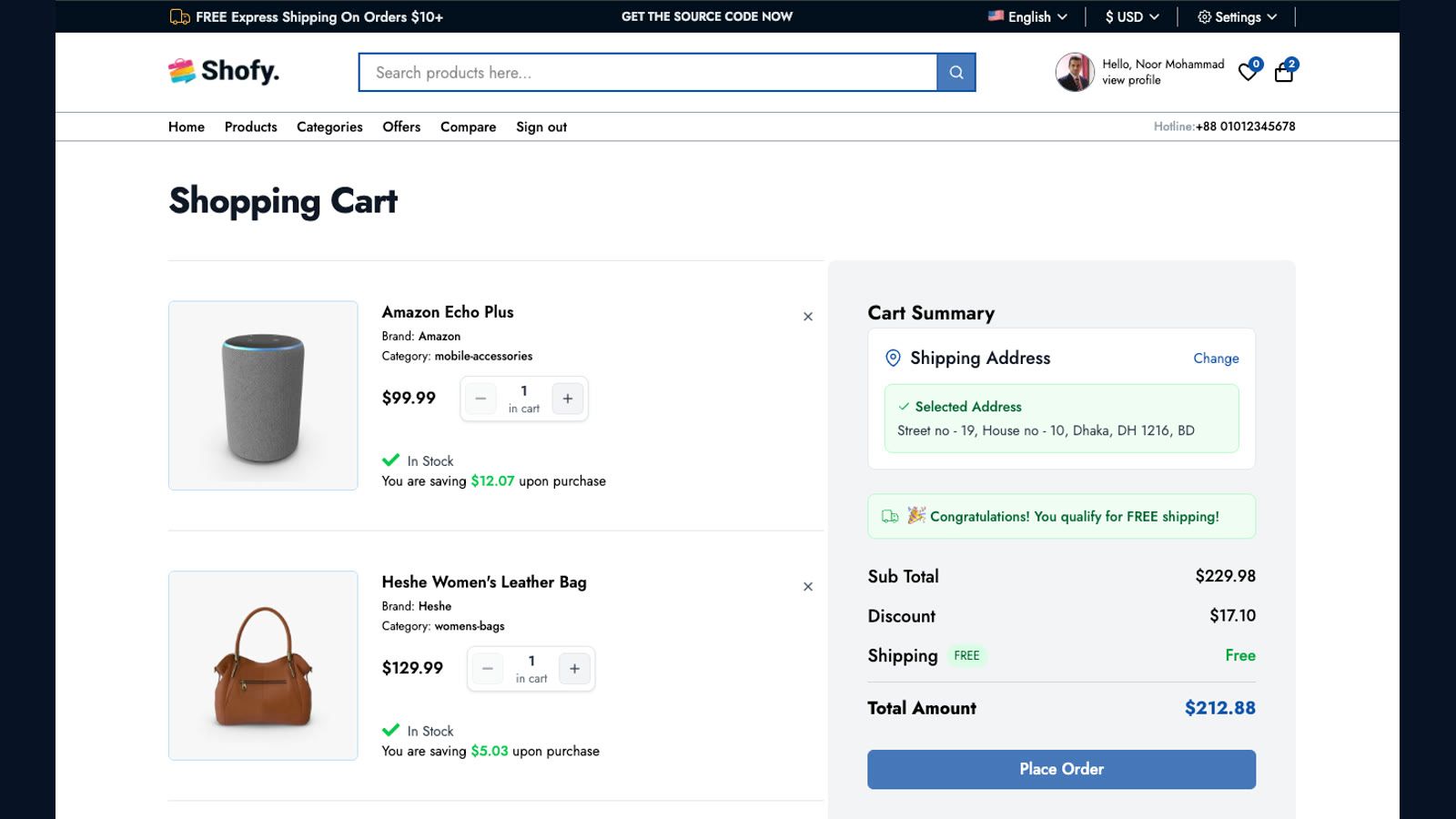Click the delivery truck icon in top banner
The width and height of the screenshot is (1456, 819).
(x=179, y=16)
